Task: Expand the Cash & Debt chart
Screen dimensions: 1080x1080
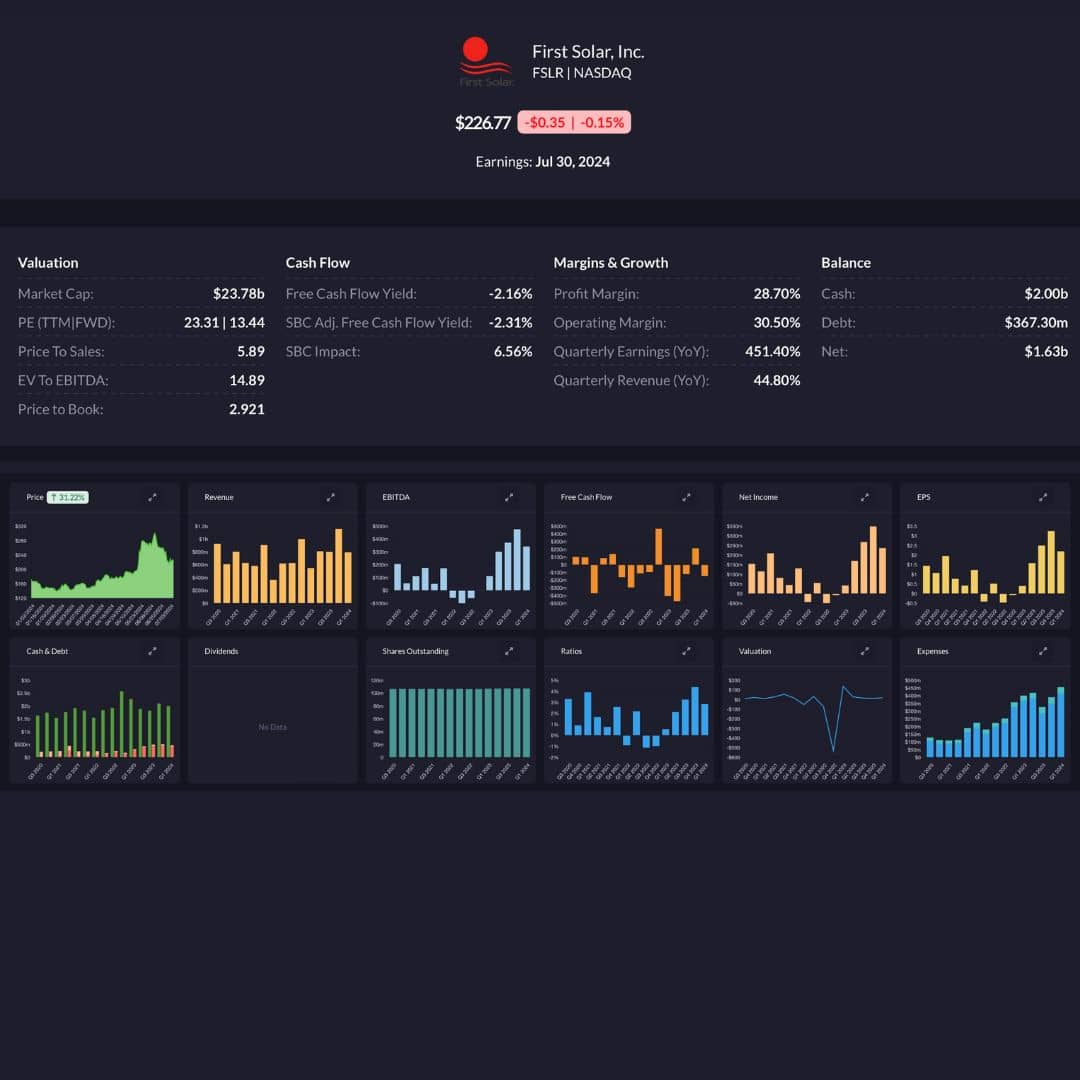Action: tap(152, 651)
